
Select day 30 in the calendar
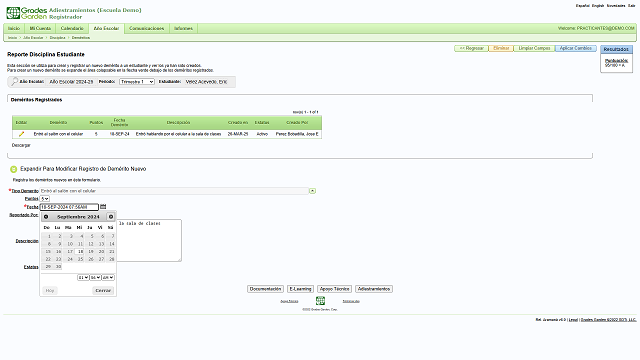[x=58, y=267]
